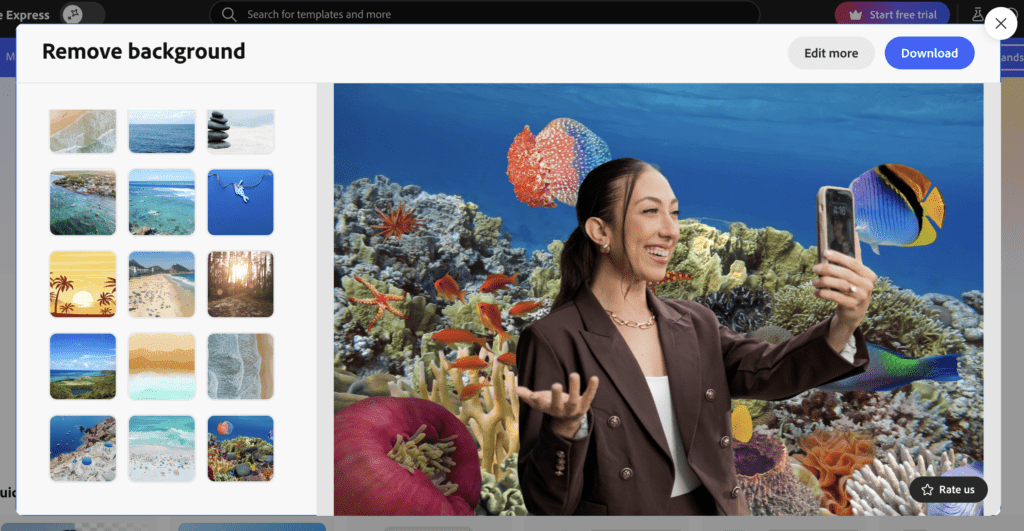Viewport: 1024px width, 531px height.
Task: Close the Remove background dialog
Action: pos(1000,24)
